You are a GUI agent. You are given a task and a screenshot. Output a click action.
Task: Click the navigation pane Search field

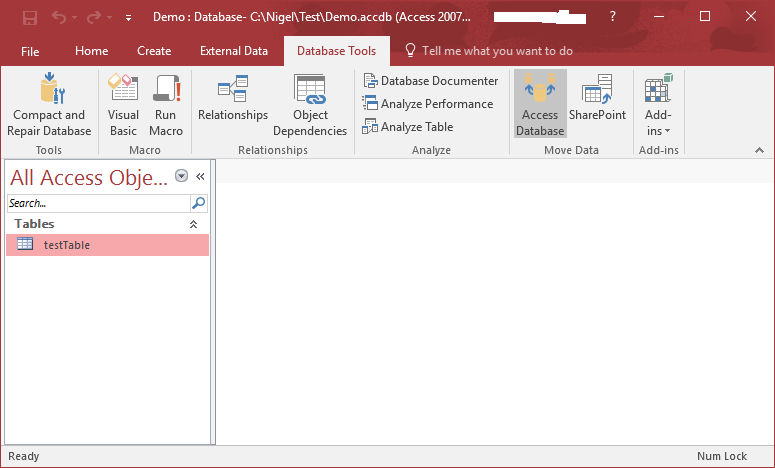point(98,203)
